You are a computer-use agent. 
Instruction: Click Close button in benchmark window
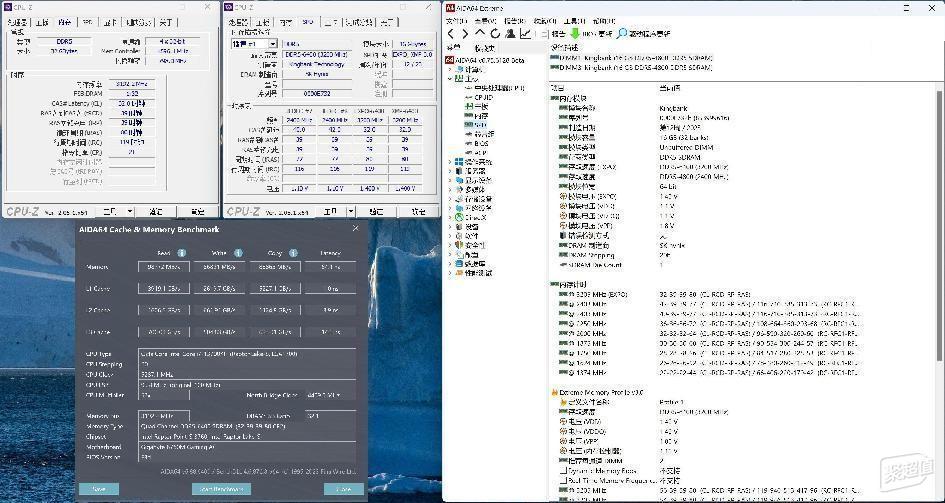(x=344, y=489)
